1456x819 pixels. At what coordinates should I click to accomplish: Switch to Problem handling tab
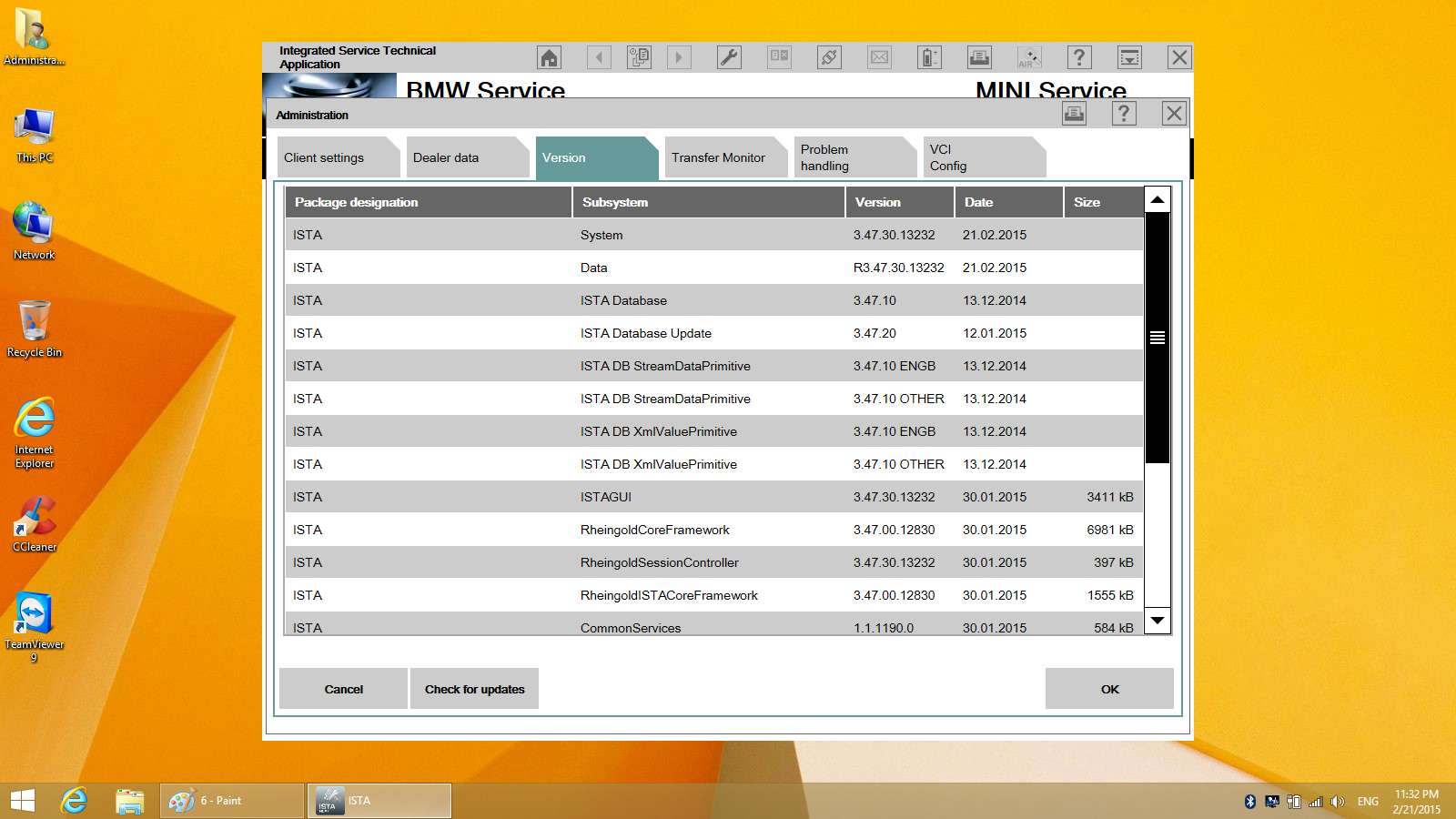[x=855, y=157]
